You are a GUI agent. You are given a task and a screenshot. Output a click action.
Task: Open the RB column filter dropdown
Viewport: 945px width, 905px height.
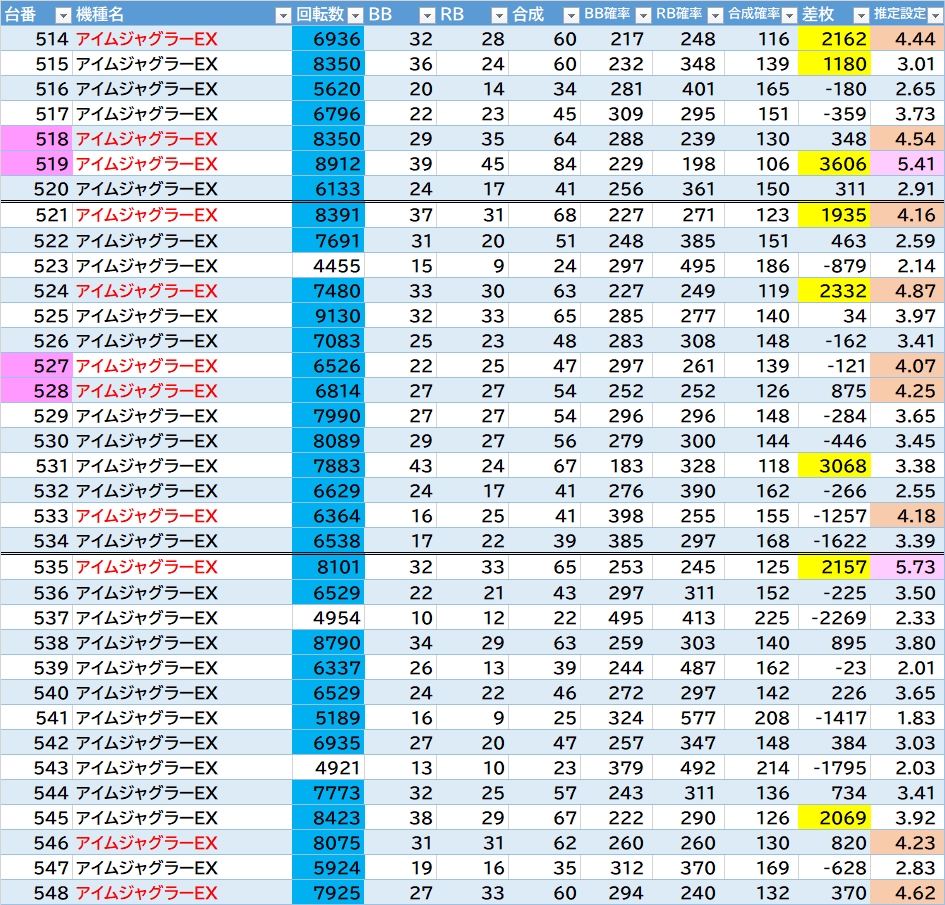click(499, 15)
